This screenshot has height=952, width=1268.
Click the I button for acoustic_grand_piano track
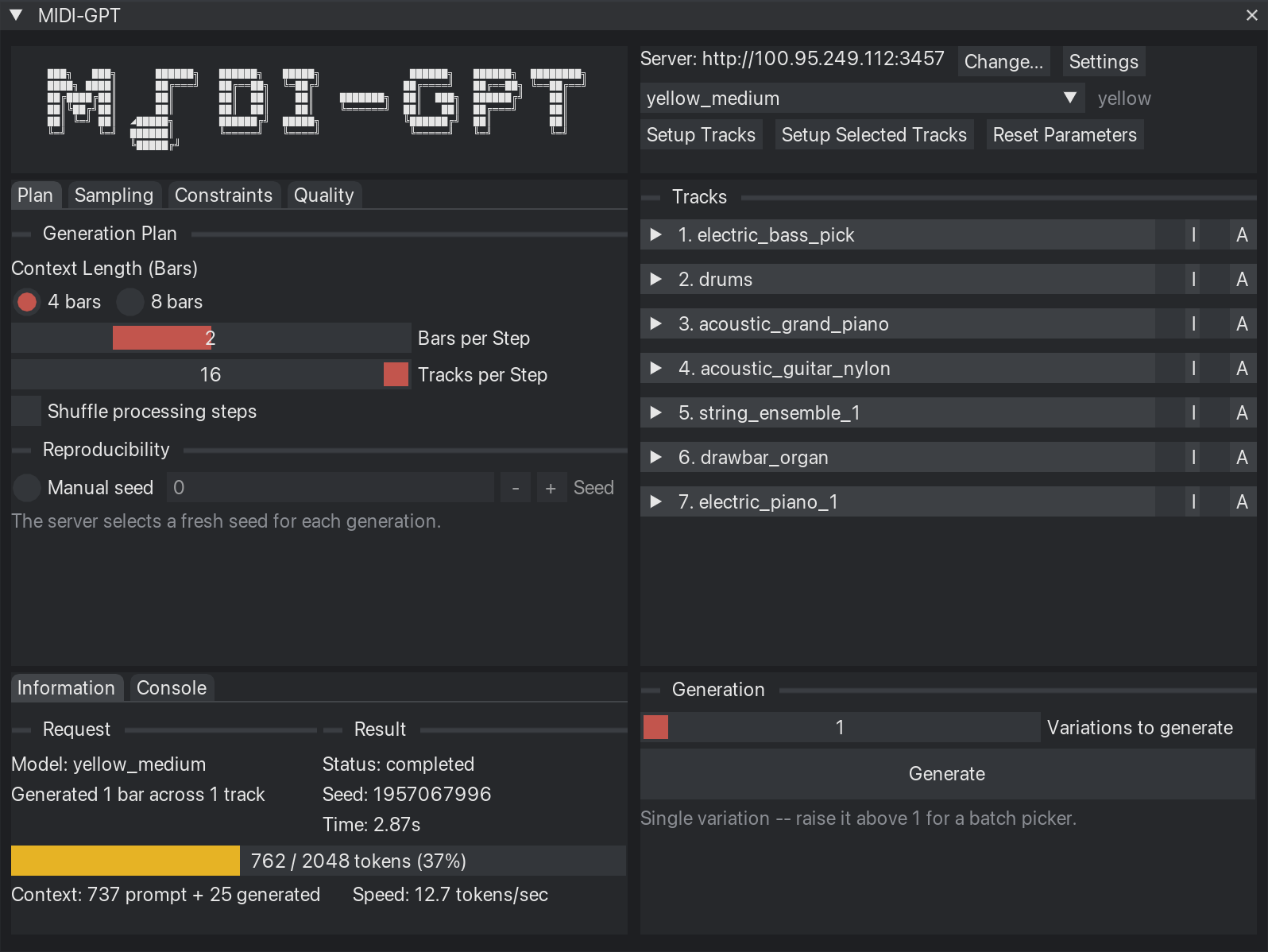click(1193, 323)
